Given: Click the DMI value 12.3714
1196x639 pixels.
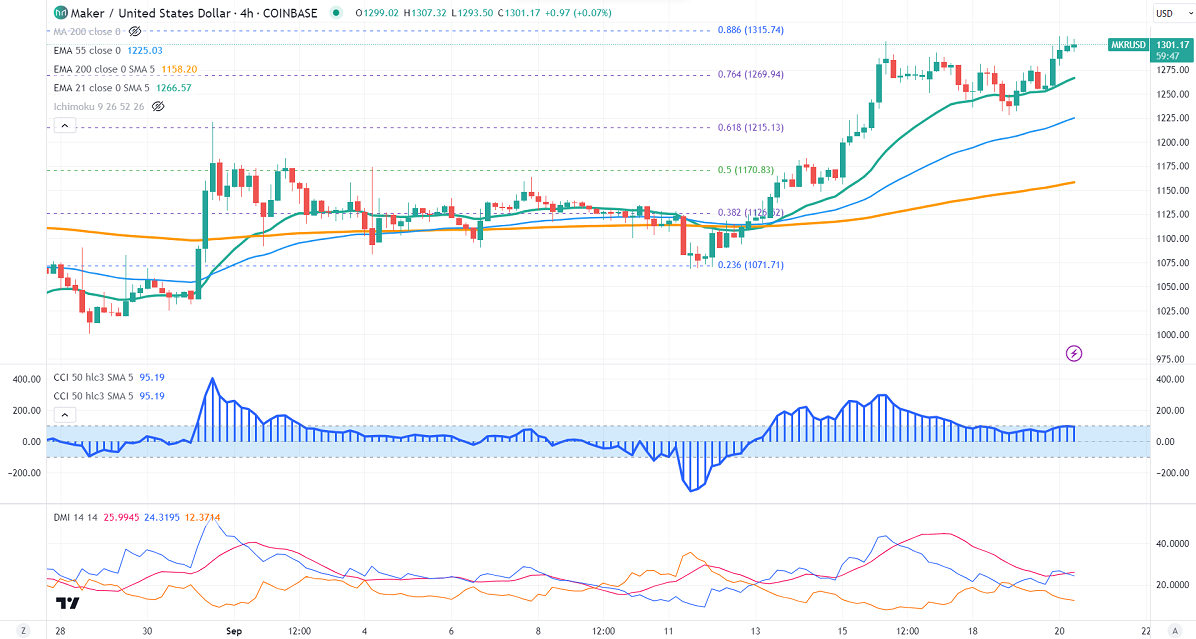Looking at the screenshot, I should 203,518.
